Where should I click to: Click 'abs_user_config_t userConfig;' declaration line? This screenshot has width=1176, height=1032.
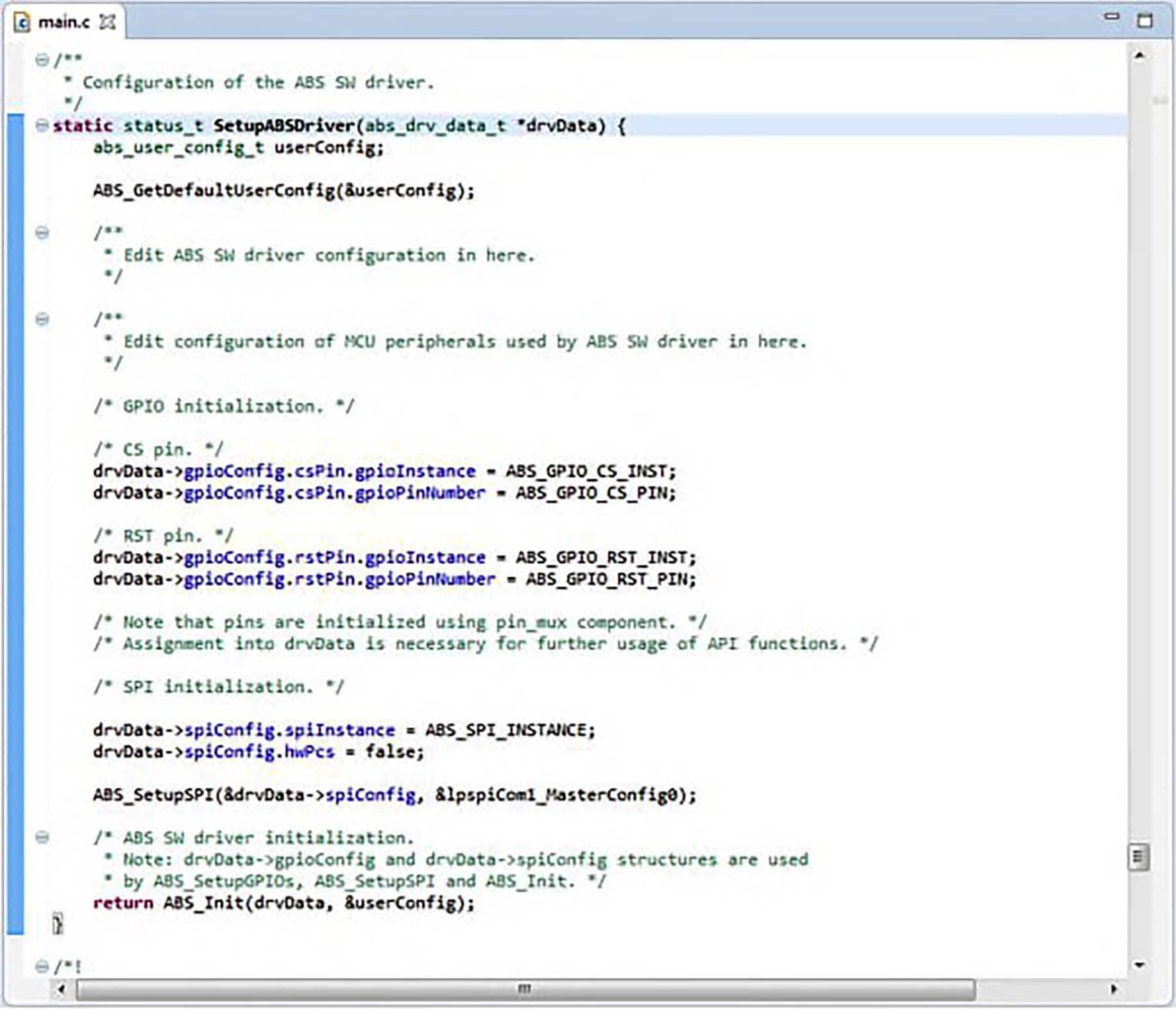pyautogui.click(x=238, y=148)
